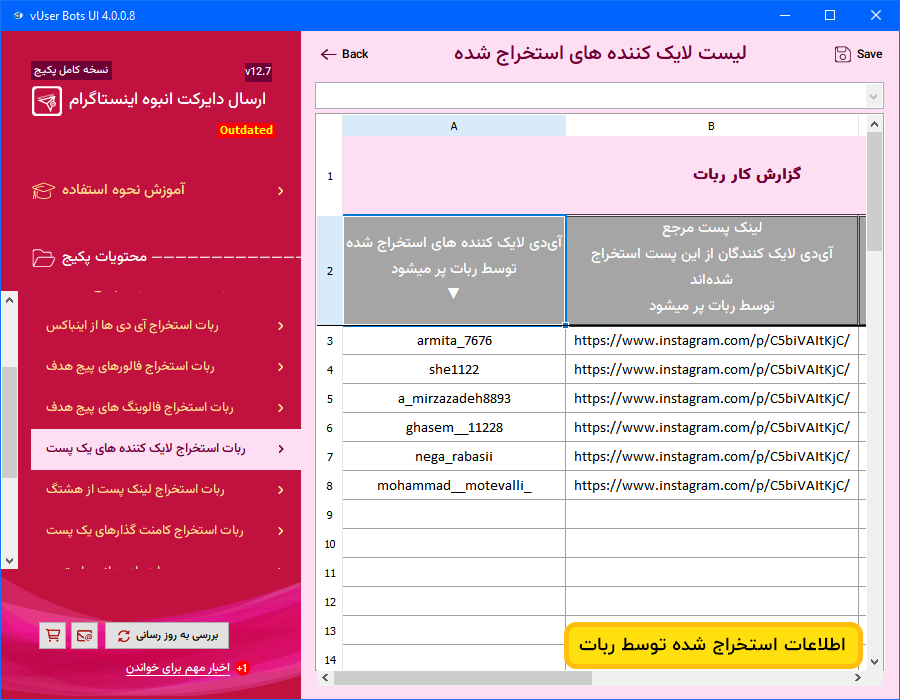Select cell containing a_mirzazadeh8893
Screen dimensions: 900x700
454,399
